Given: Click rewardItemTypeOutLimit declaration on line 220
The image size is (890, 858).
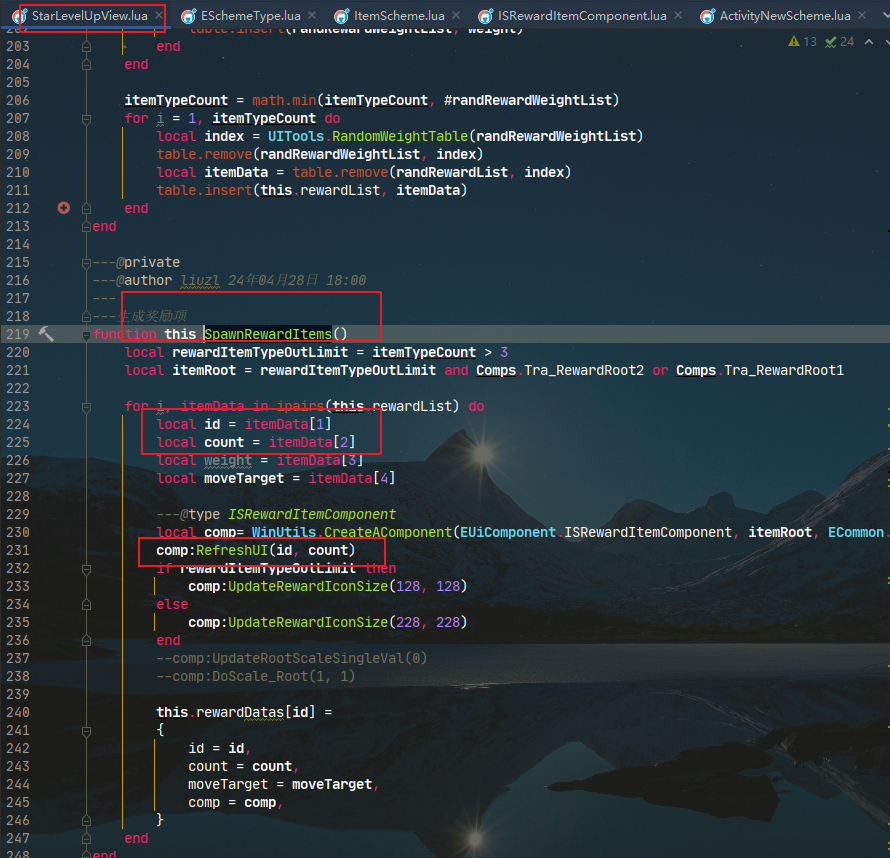Looking at the screenshot, I should pos(260,352).
